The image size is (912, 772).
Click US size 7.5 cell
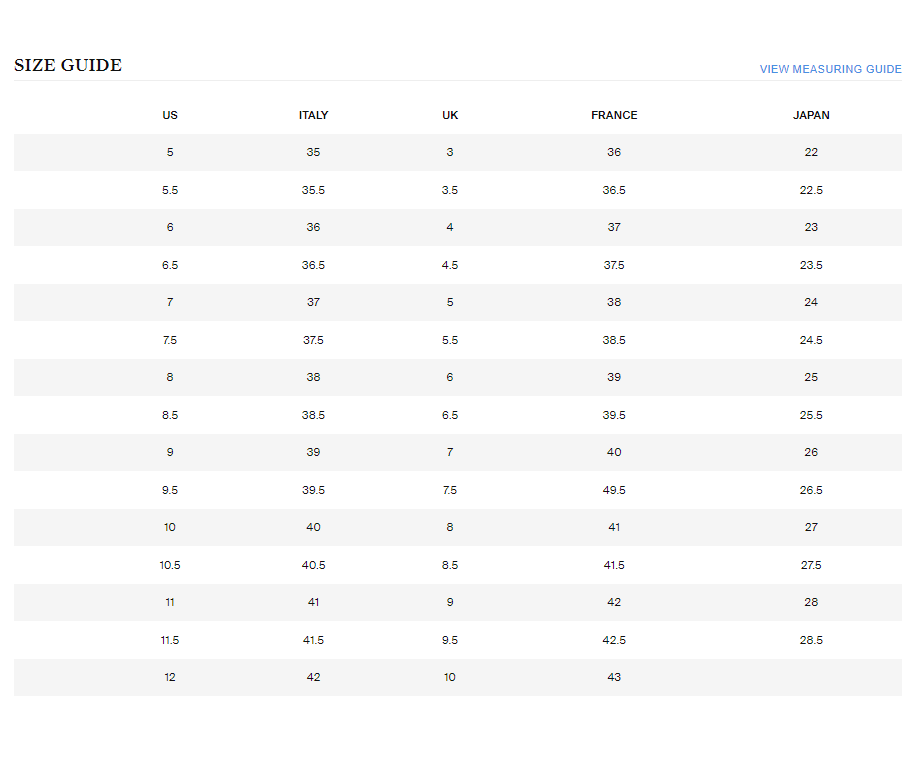coord(170,340)
